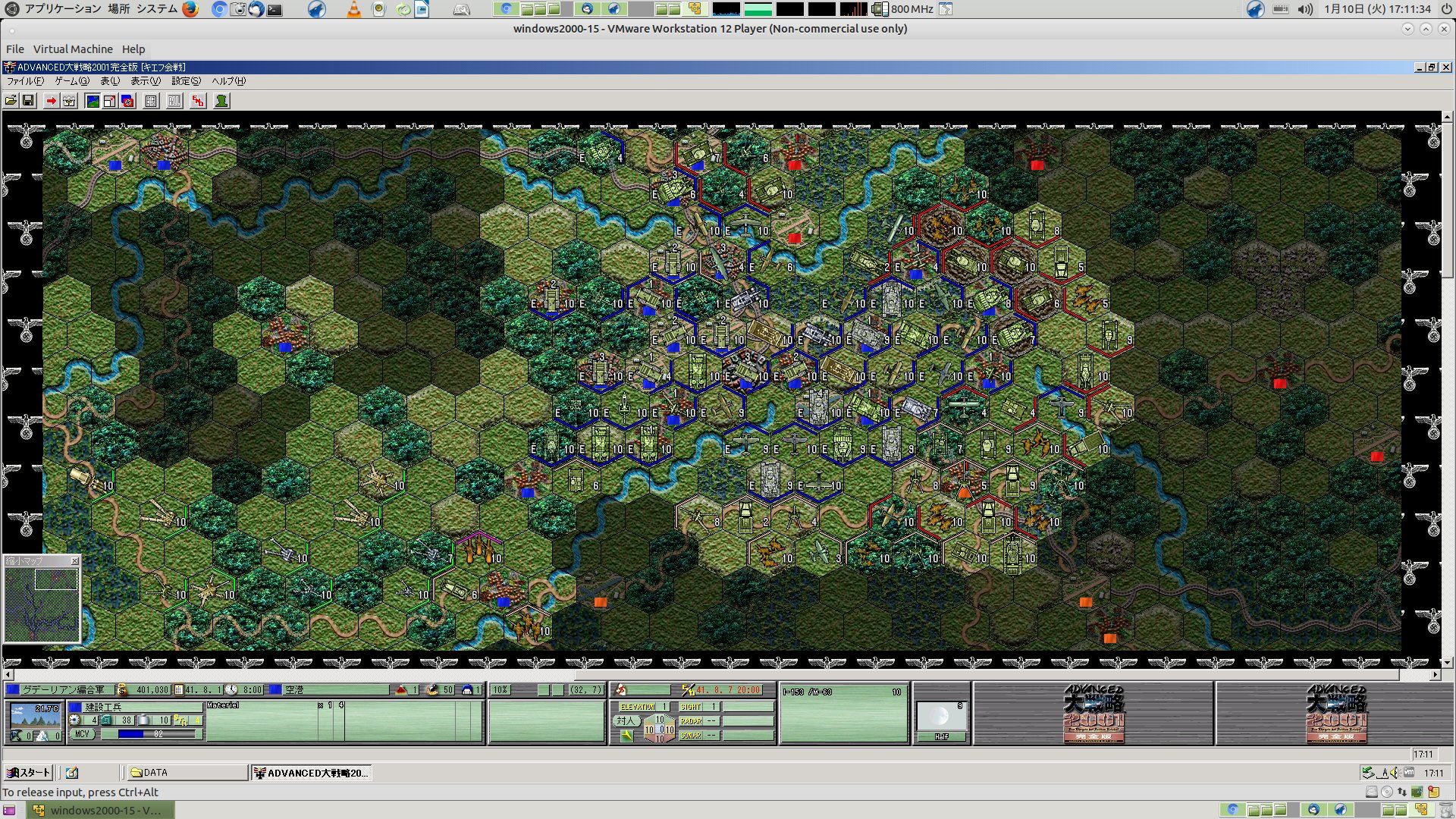Click the date and time clock
The image size is (1456, 819).
click(1377, 9)
